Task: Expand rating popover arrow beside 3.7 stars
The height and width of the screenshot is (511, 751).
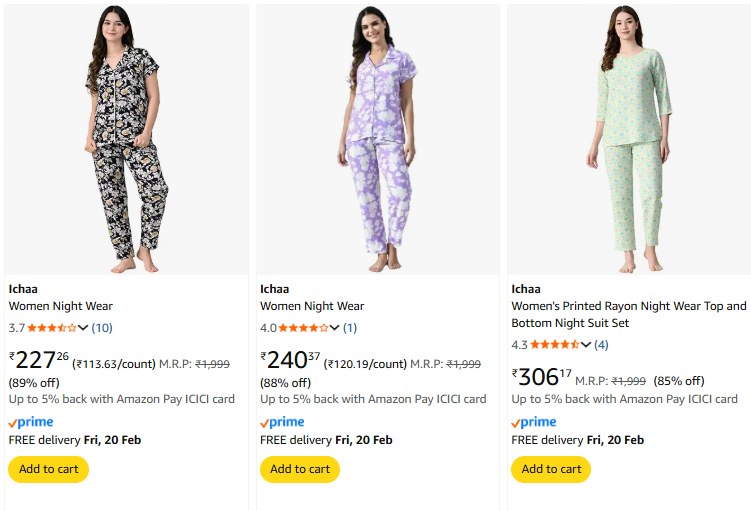Action: point(83,328)
